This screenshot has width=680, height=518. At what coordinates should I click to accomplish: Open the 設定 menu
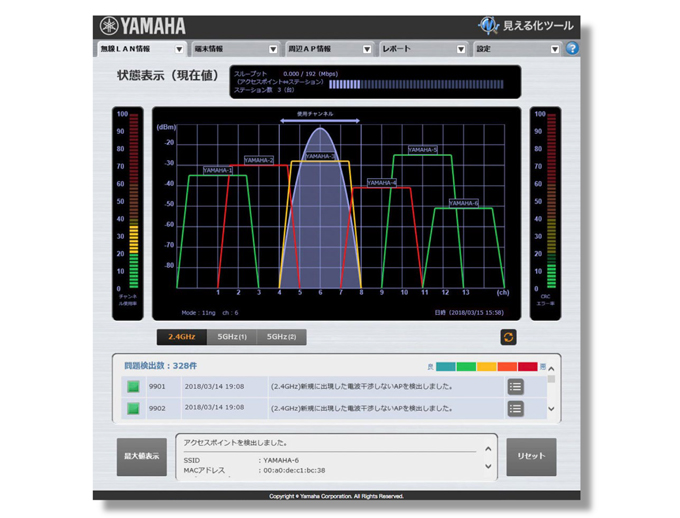pyautogui.click(x=517, y=49)
